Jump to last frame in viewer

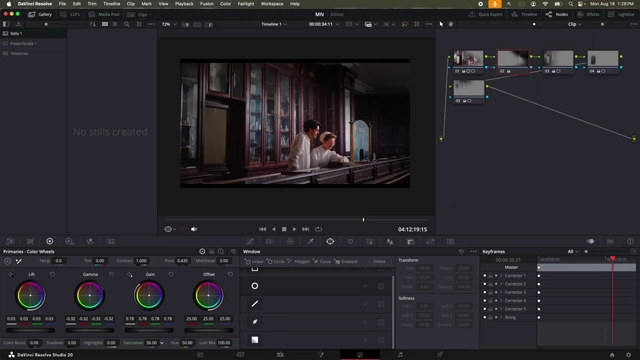tap(305, 229)
